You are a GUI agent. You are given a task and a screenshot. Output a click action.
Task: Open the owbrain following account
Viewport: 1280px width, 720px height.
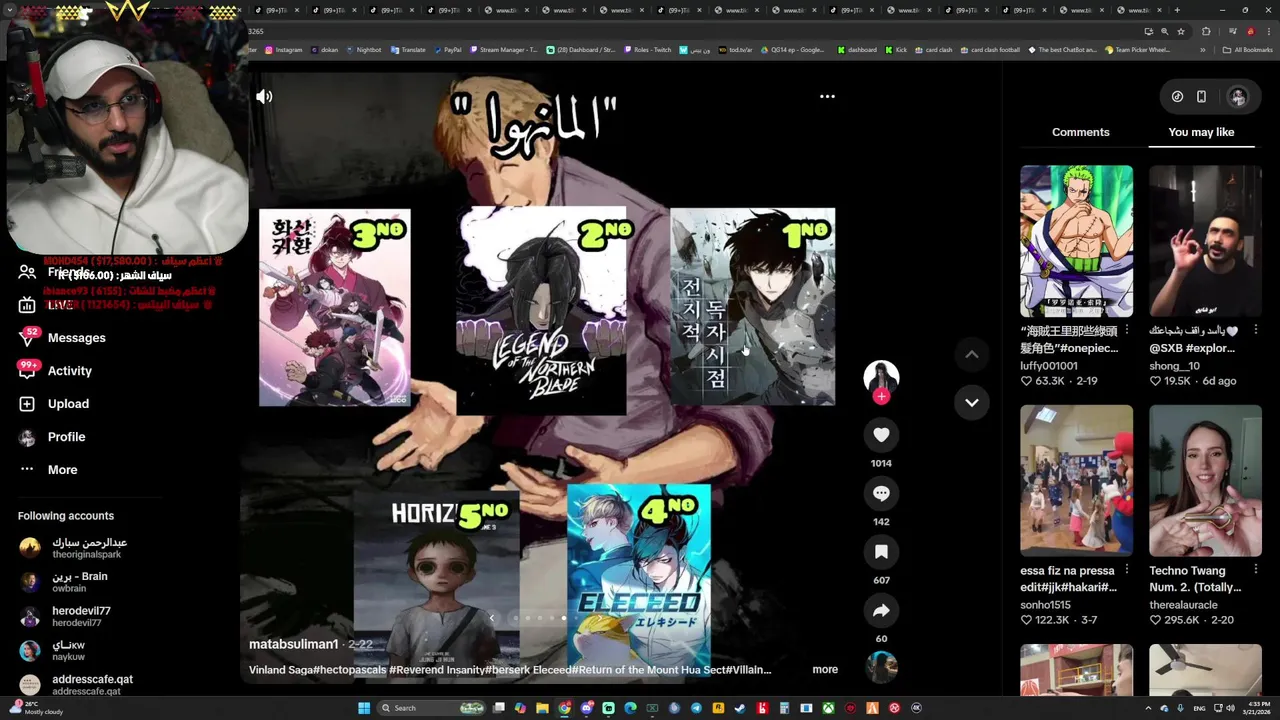(x=65, y=582)
